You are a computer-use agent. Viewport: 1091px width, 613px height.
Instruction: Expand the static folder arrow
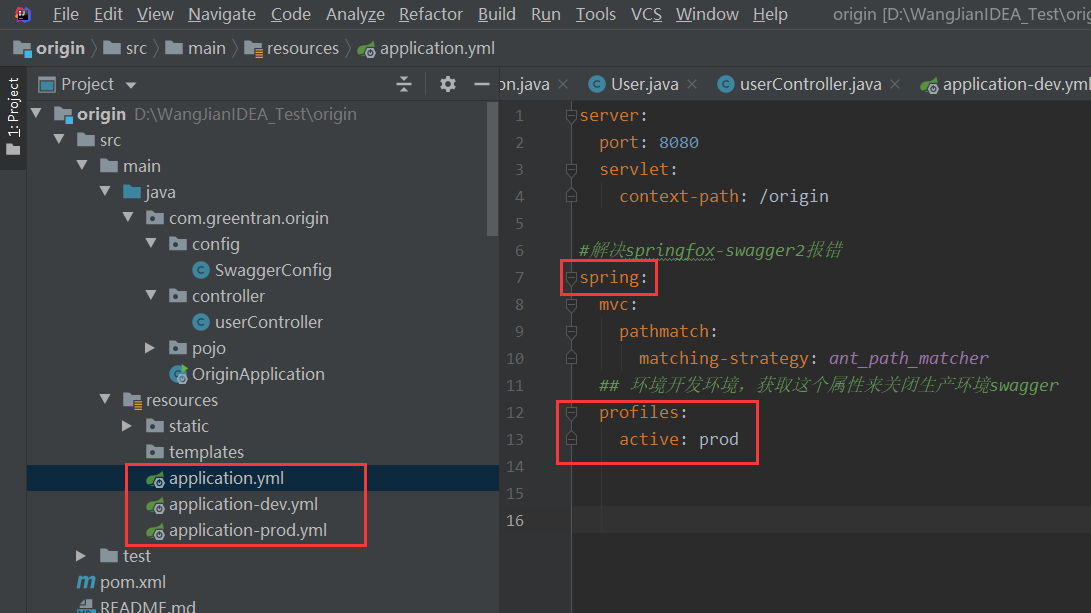pos(127,426)
